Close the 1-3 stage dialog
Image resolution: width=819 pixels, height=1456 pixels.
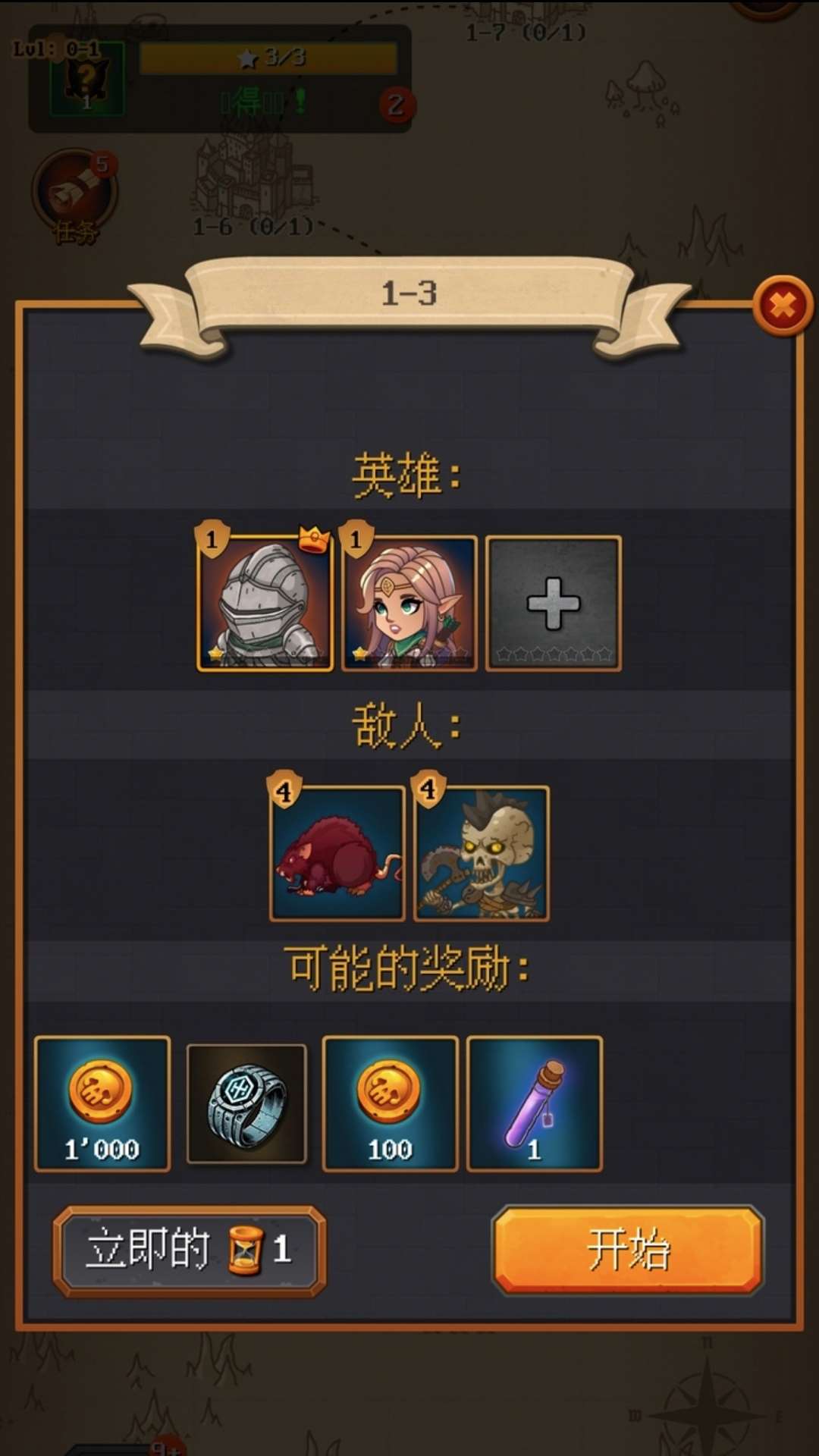(x=783, y=306)
